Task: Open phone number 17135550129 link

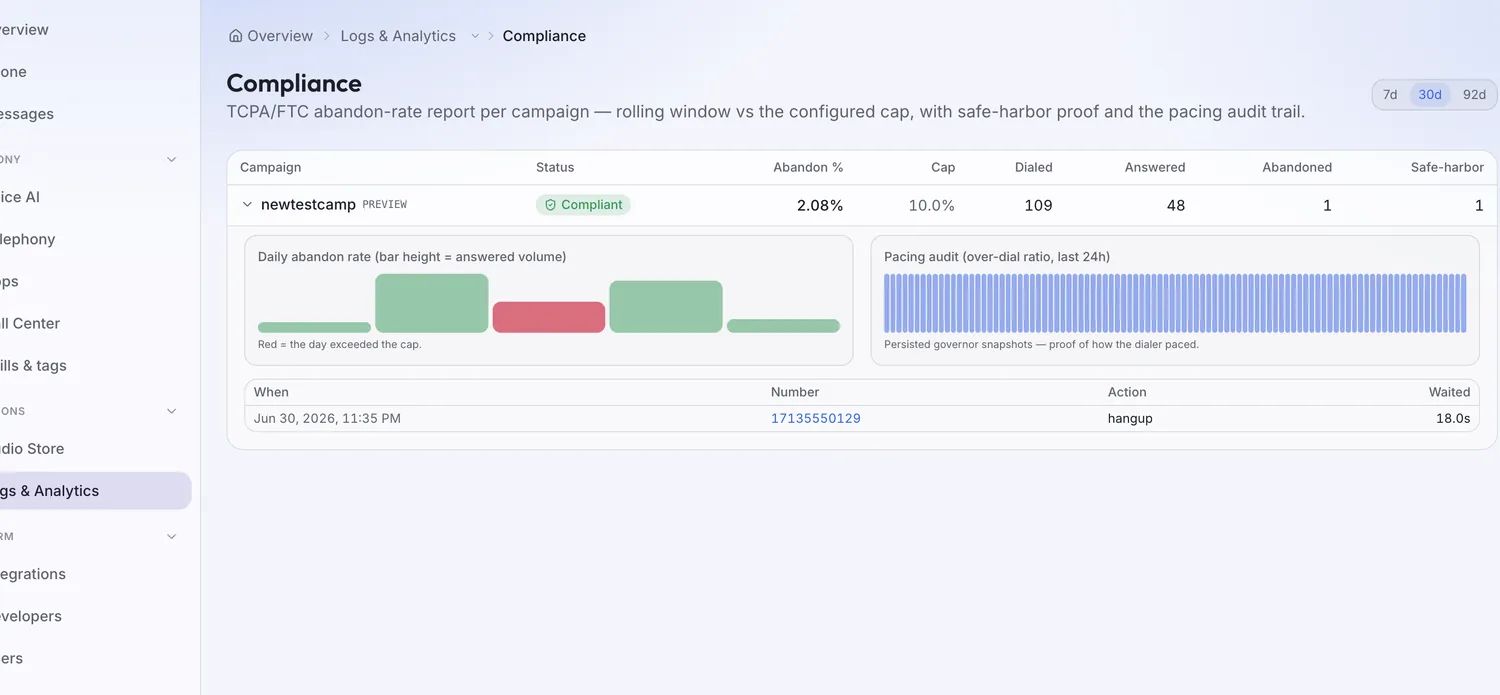Action: [815, 418]
